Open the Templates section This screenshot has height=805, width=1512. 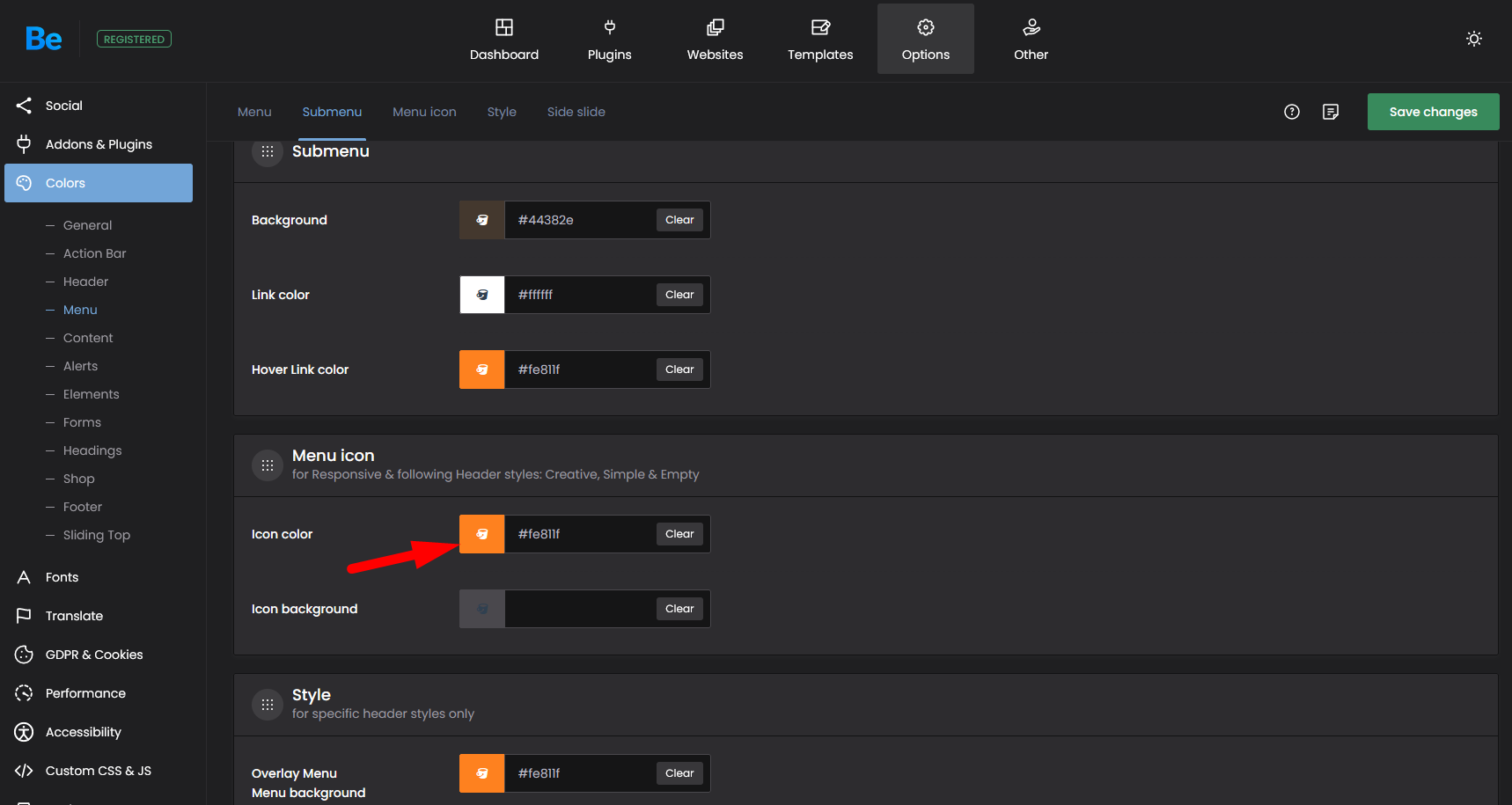click(820, 39)
